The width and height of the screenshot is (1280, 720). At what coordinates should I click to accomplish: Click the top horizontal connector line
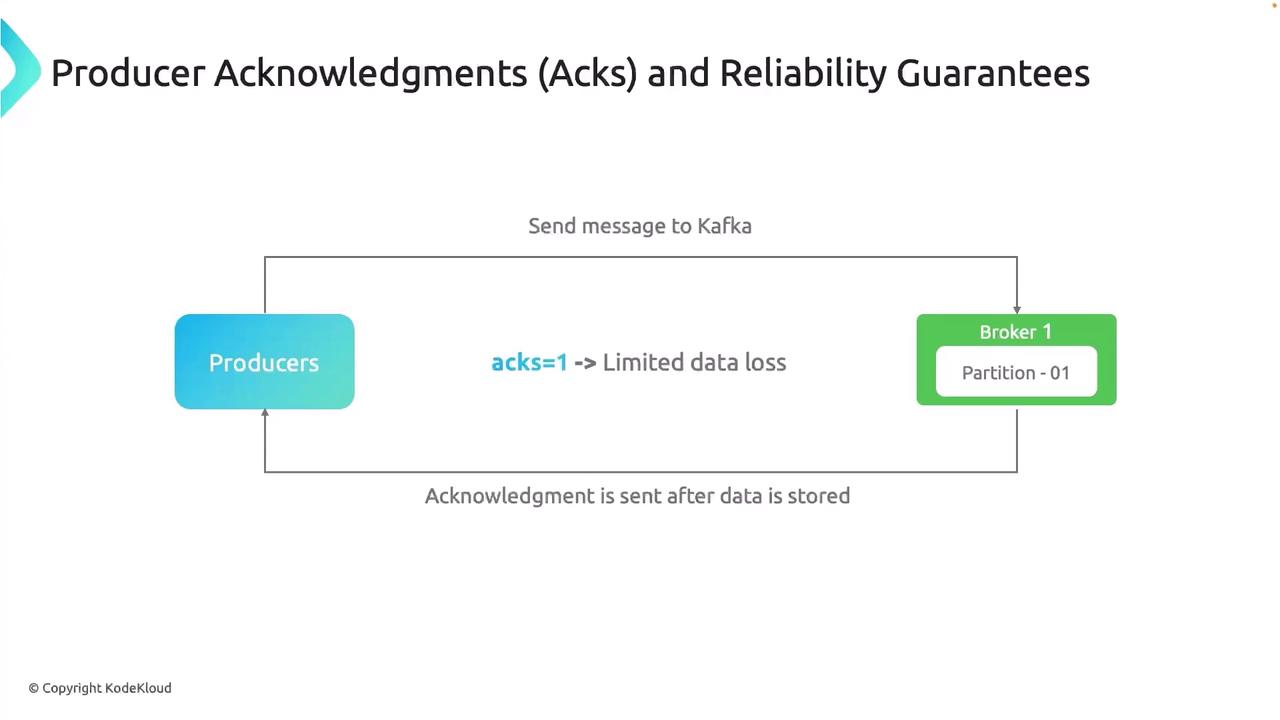point(640,257)
